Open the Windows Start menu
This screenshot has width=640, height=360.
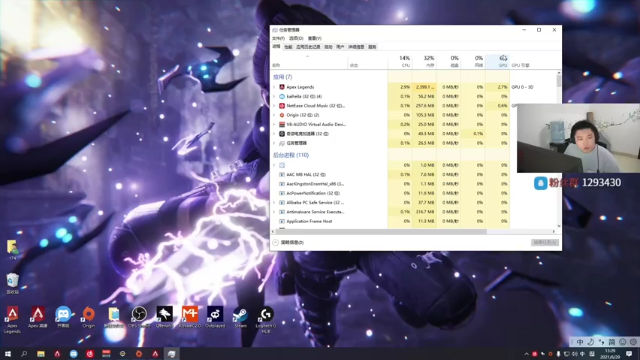coord(8,353)
